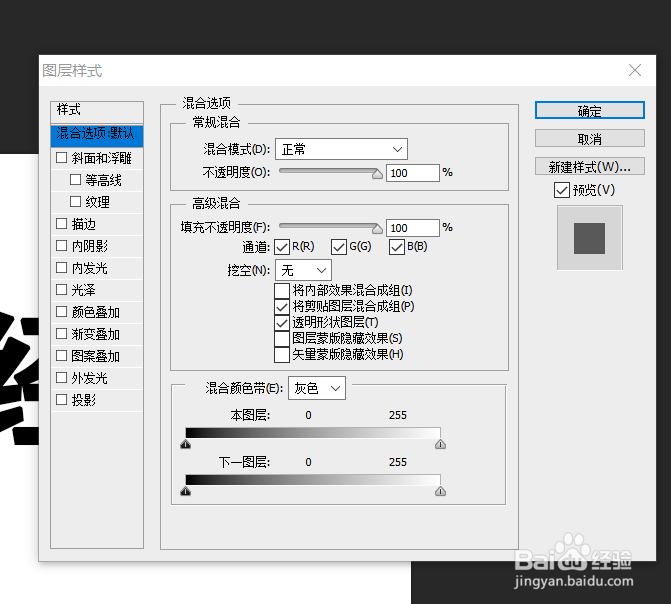Click 本图层 black point slider handle
This screenshot has width=671, height=604.
[x=185, y=444]
